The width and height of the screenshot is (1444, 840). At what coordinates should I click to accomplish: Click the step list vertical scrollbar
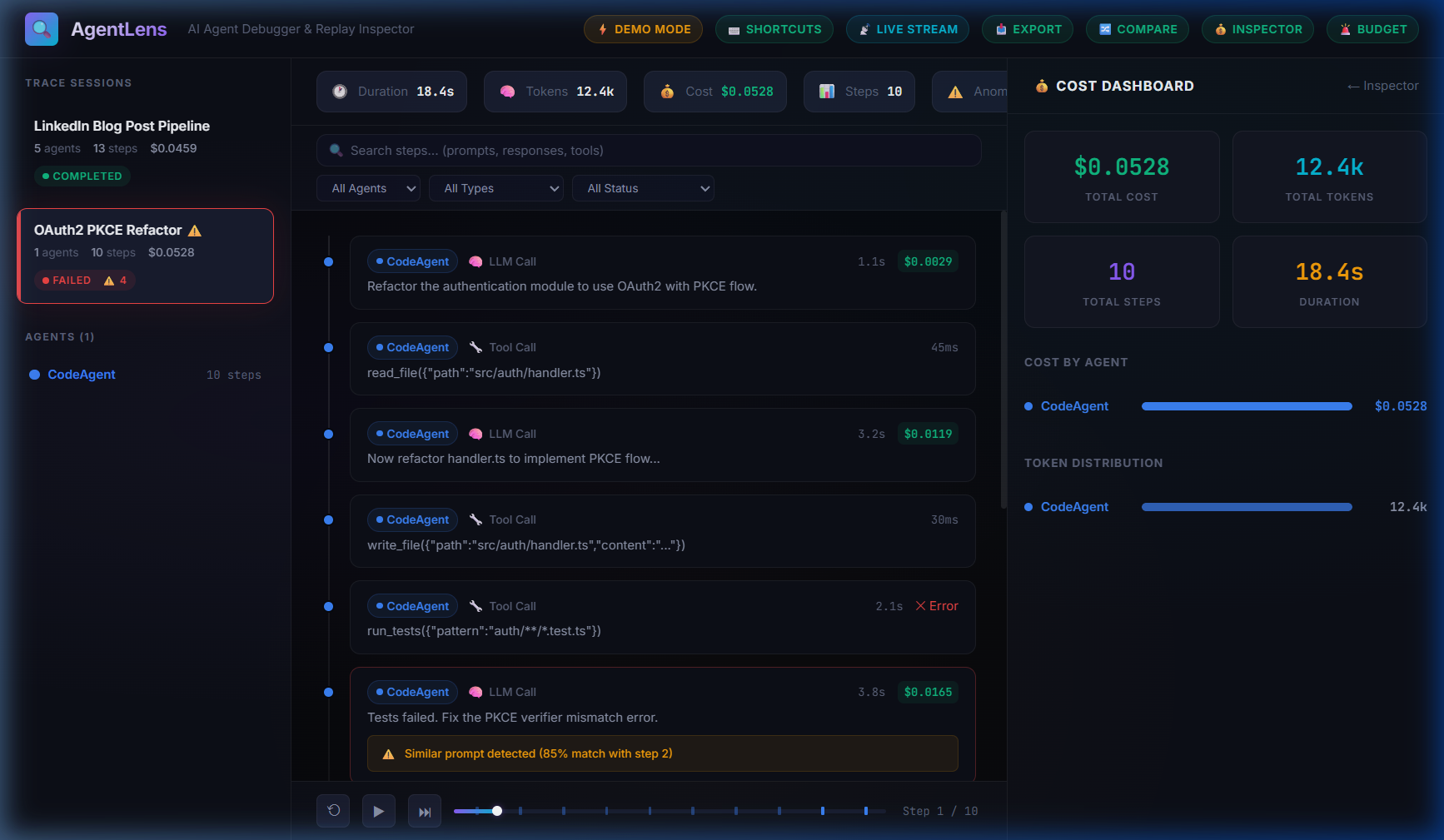[x=1003, y=360]
